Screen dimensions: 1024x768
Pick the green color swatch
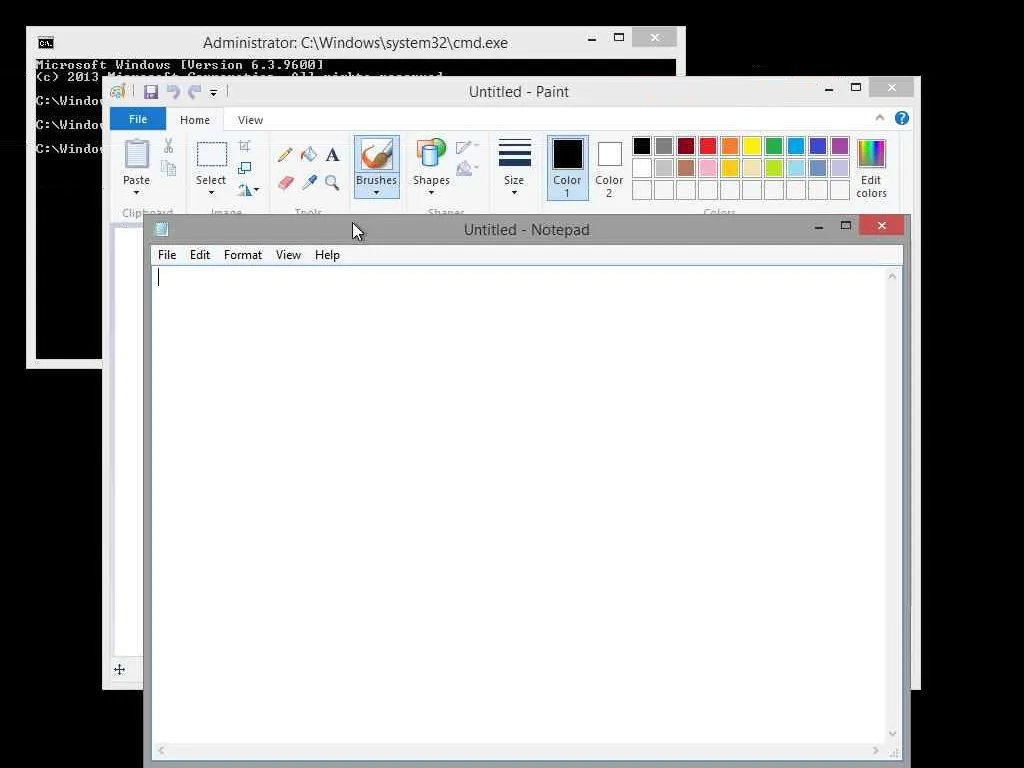pos(774,146)
